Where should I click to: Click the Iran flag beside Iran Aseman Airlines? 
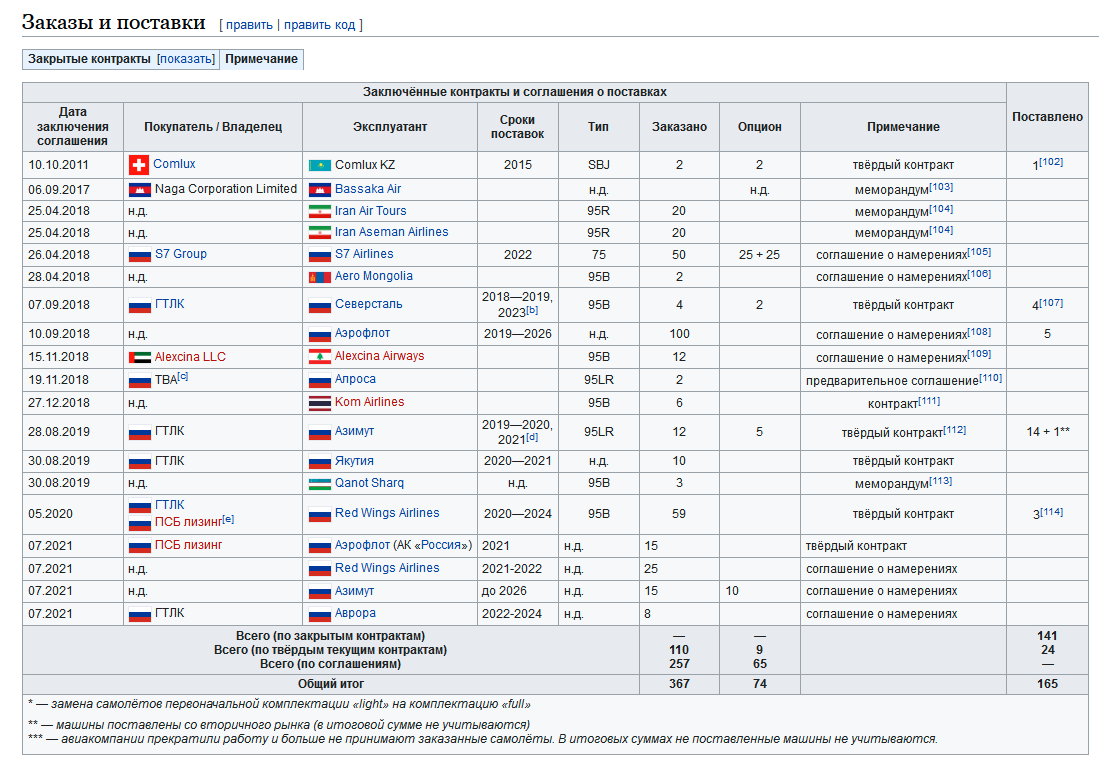(x=320, y=233)
